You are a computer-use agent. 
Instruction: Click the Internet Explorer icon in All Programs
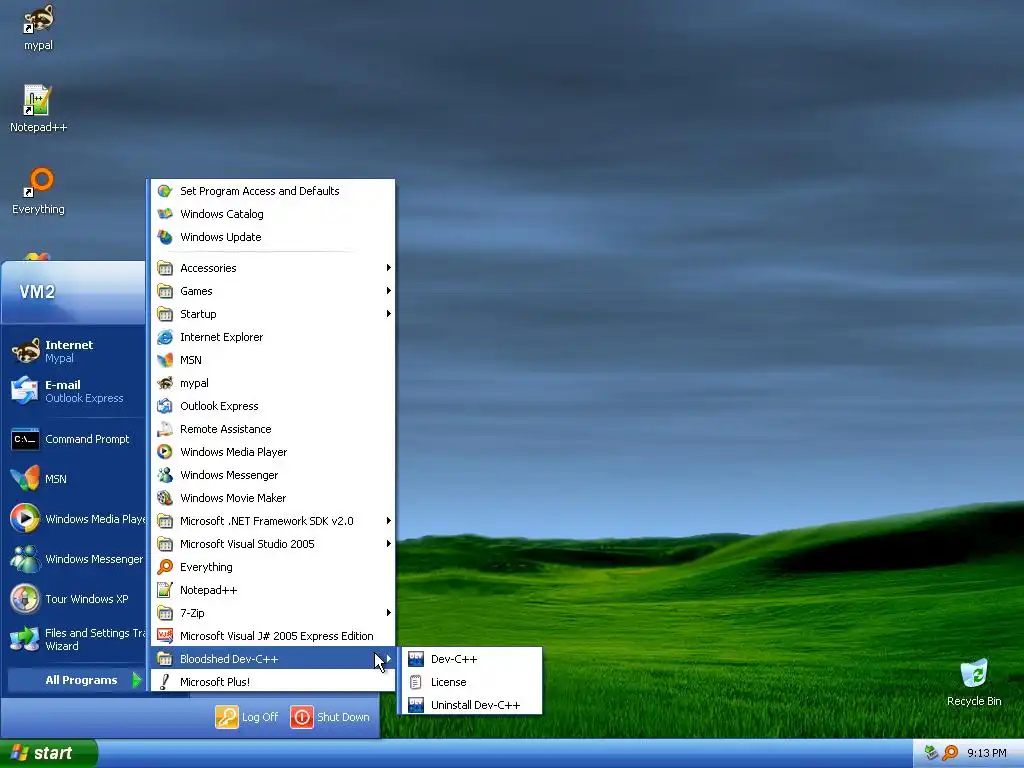click(165, 338)
